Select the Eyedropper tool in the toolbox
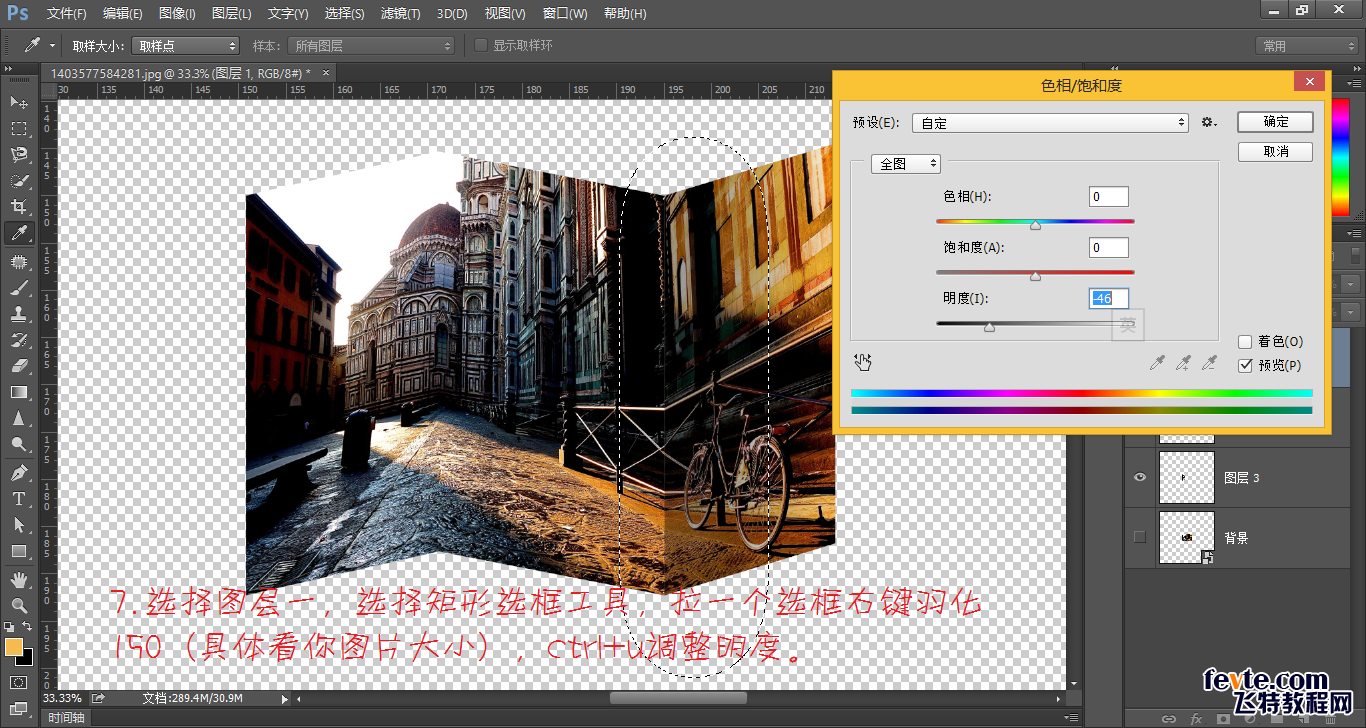 tap(19, 233)
